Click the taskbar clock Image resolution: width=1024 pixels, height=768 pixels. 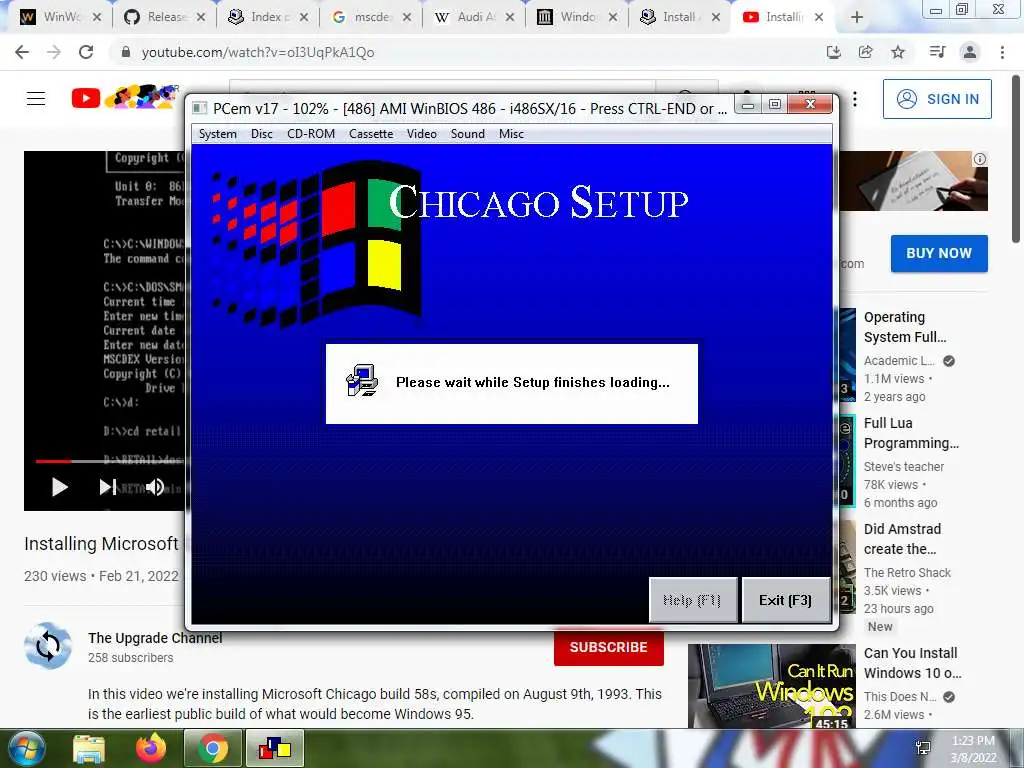973,749
